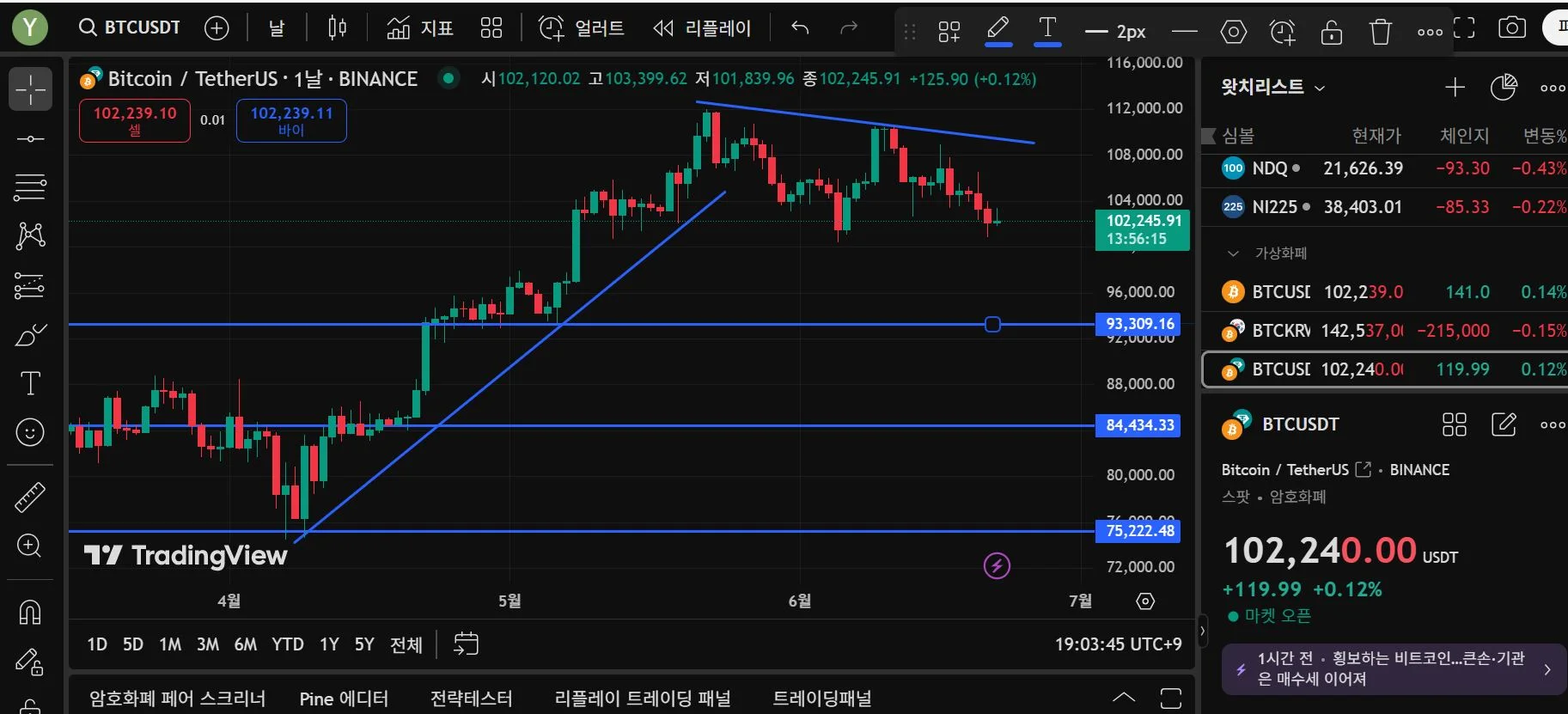Open drawing settings hexagon icon
This screenshot has width=1568, height=714.
point(1233,32)
